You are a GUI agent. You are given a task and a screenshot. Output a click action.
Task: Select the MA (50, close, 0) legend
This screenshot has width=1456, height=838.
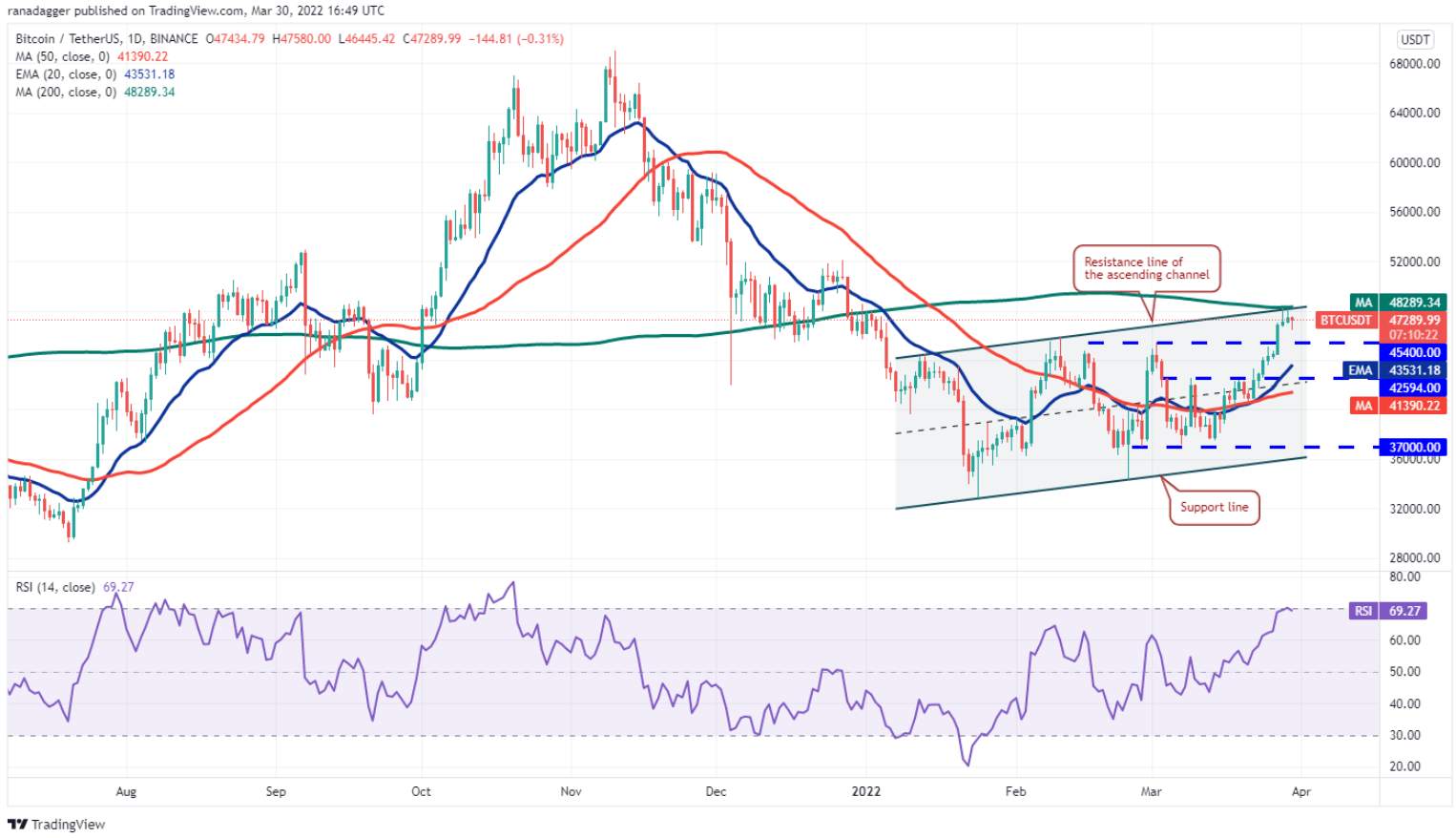(92, 56)
